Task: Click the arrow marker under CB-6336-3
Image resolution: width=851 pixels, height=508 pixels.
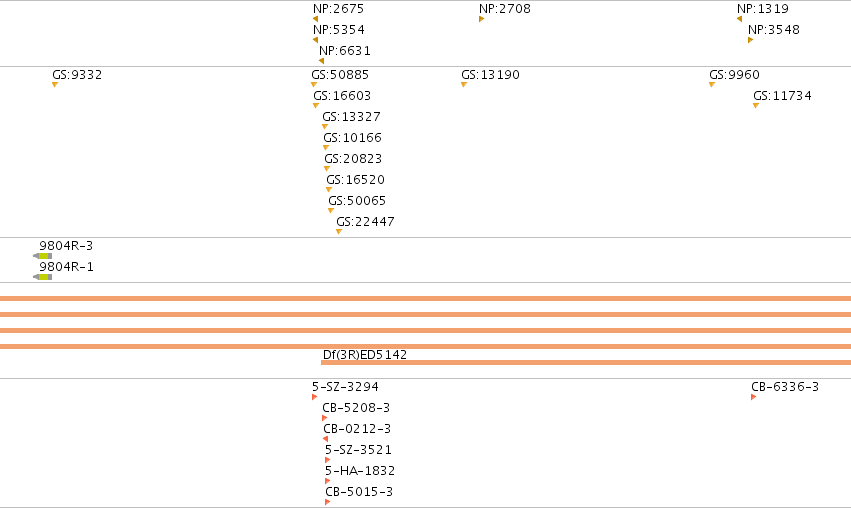Action: click(753, 397)
